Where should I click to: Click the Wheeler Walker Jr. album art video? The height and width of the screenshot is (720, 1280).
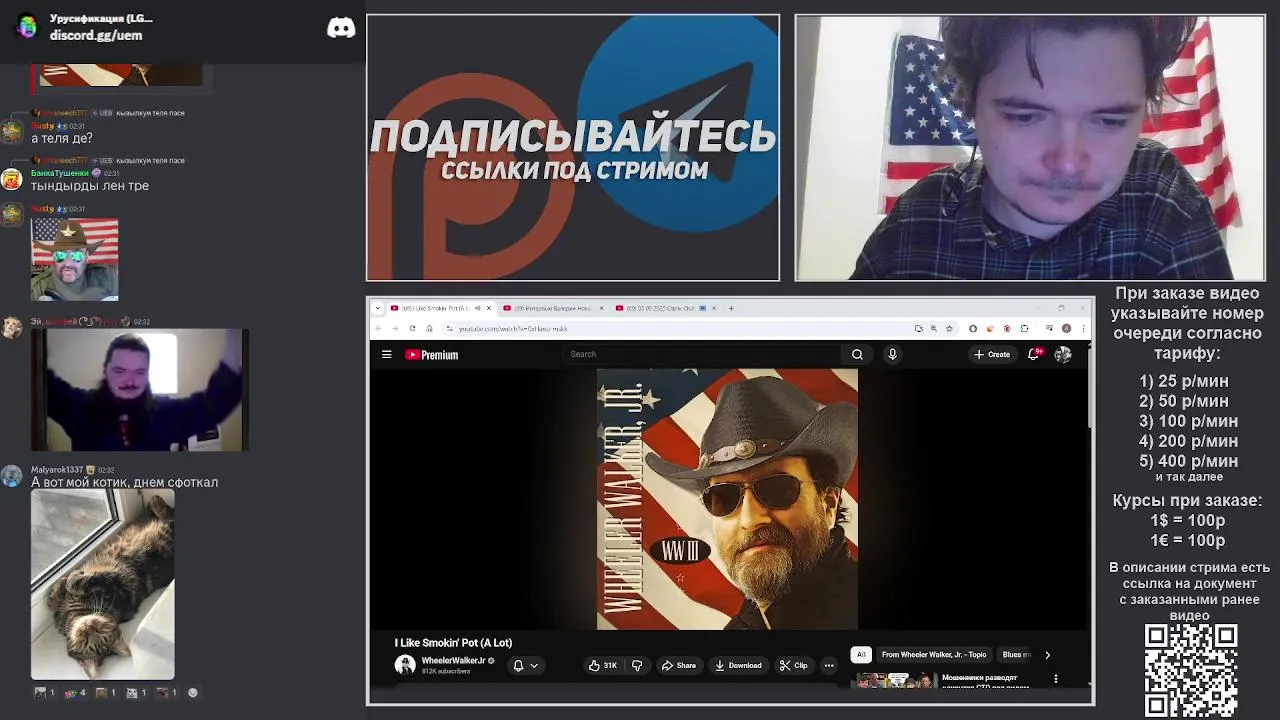tap(727, 499)
